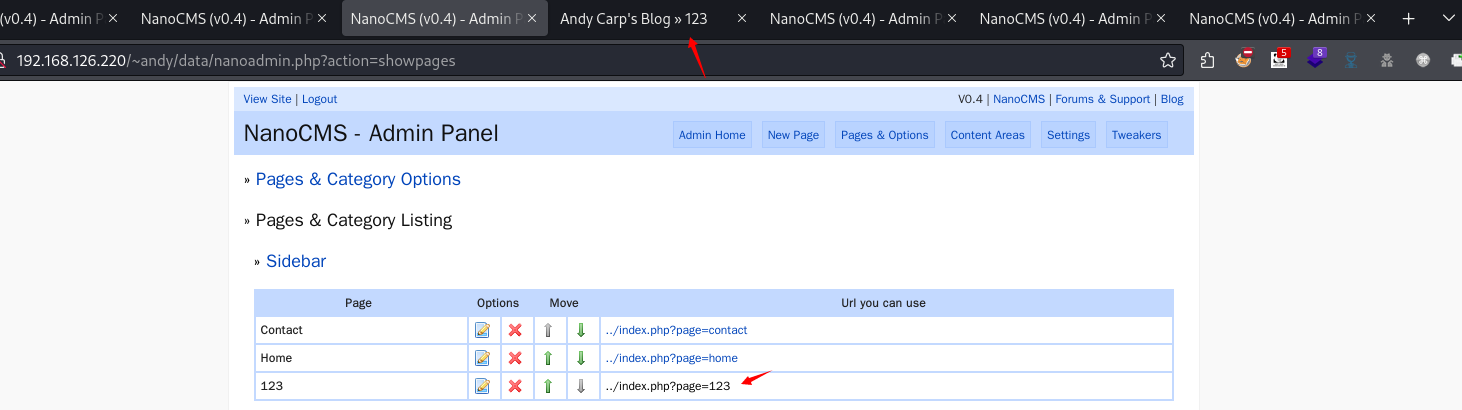This screenshot has width=1462, height=410.
Task: Edit the 123 page
Action: (483, 386)
